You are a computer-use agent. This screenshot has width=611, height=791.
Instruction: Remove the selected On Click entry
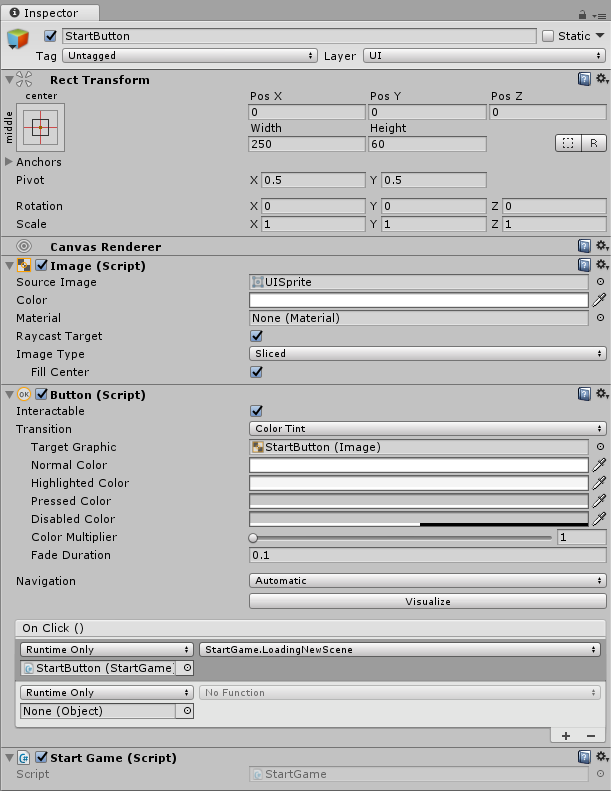(591, 736)
